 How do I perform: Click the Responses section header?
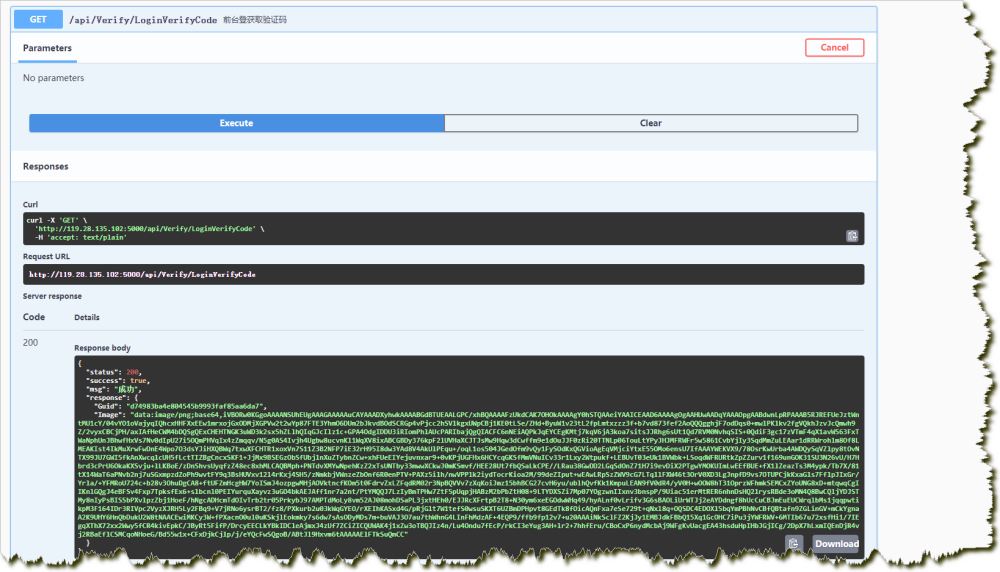tap(45, 167)
